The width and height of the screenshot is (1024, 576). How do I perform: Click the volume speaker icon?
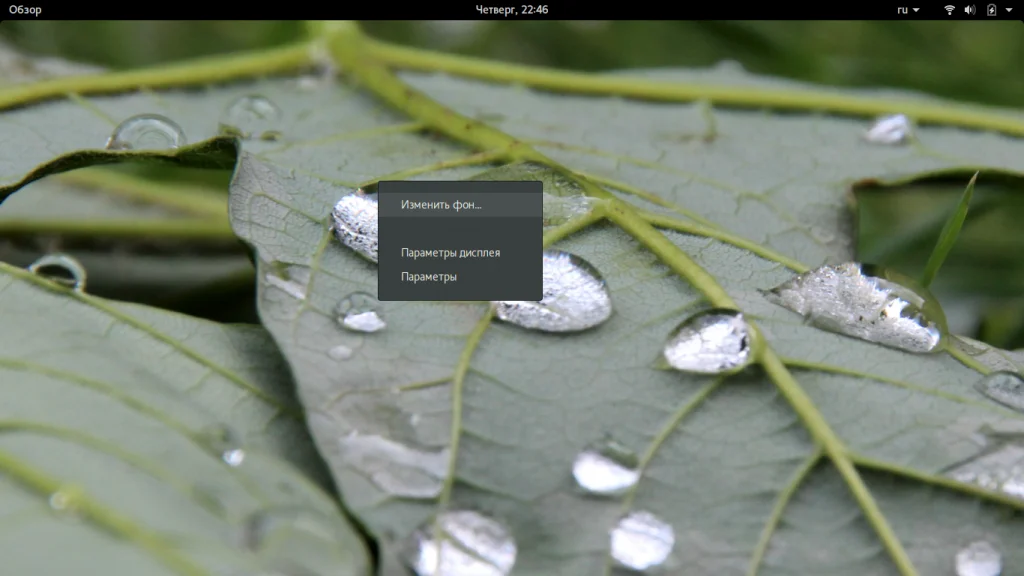(970, 10)
